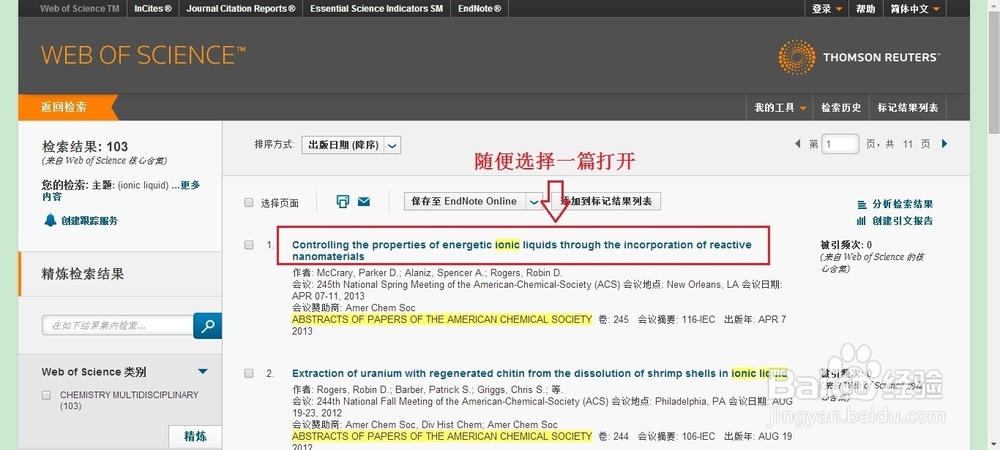Click the page number input box
1000x450 pixels.
click(840, 144)
